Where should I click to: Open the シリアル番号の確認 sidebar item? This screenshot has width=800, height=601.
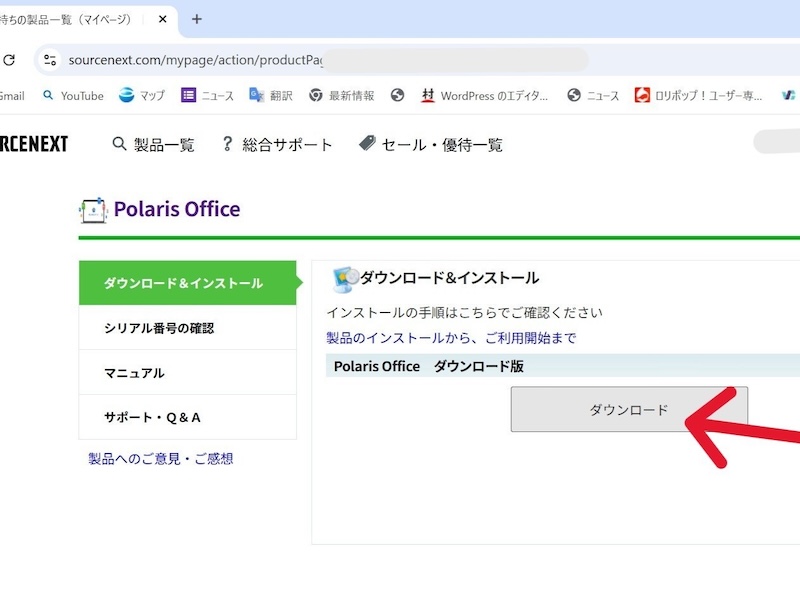(159, 328)
